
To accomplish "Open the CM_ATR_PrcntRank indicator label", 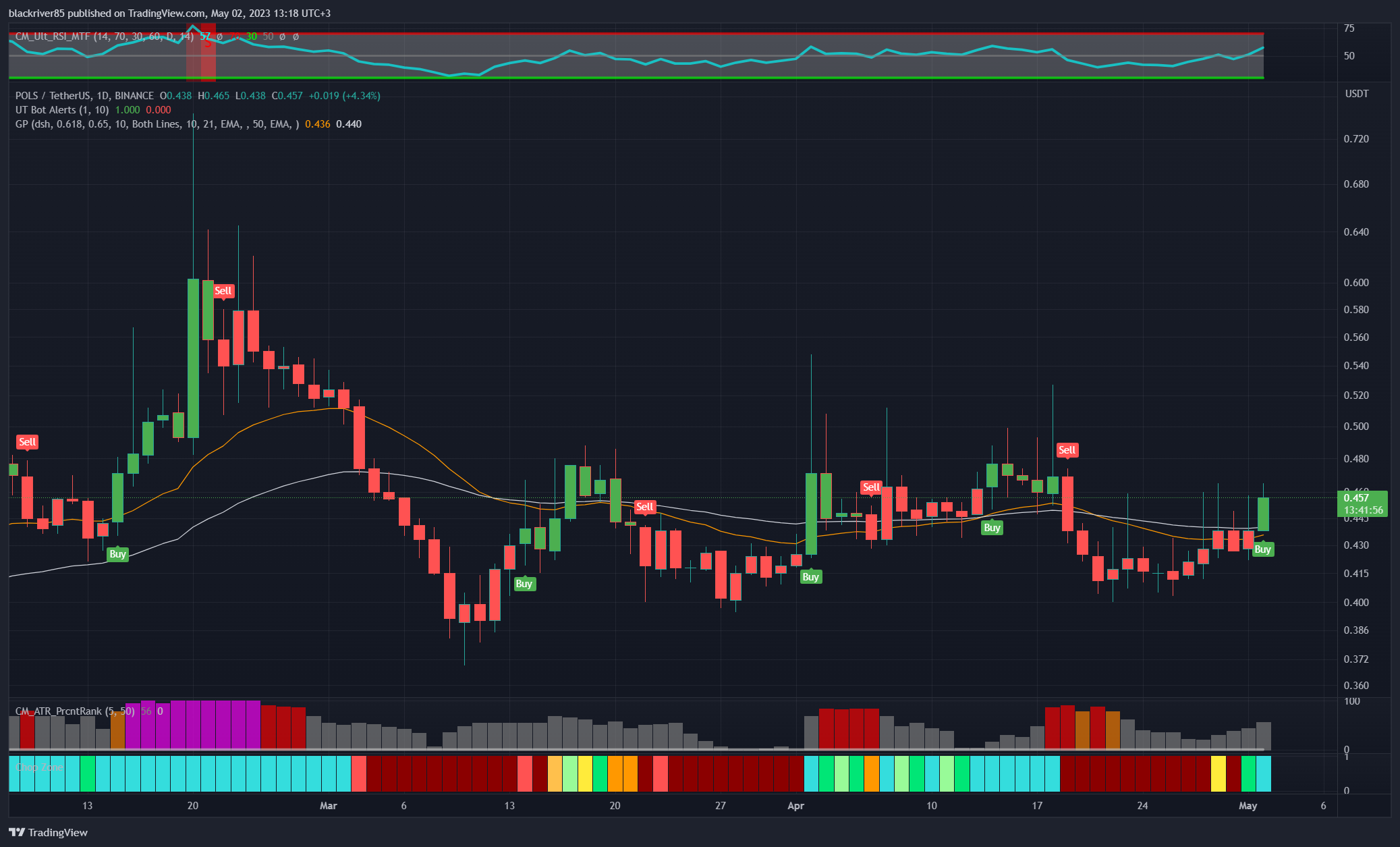I will pos(75,711).
